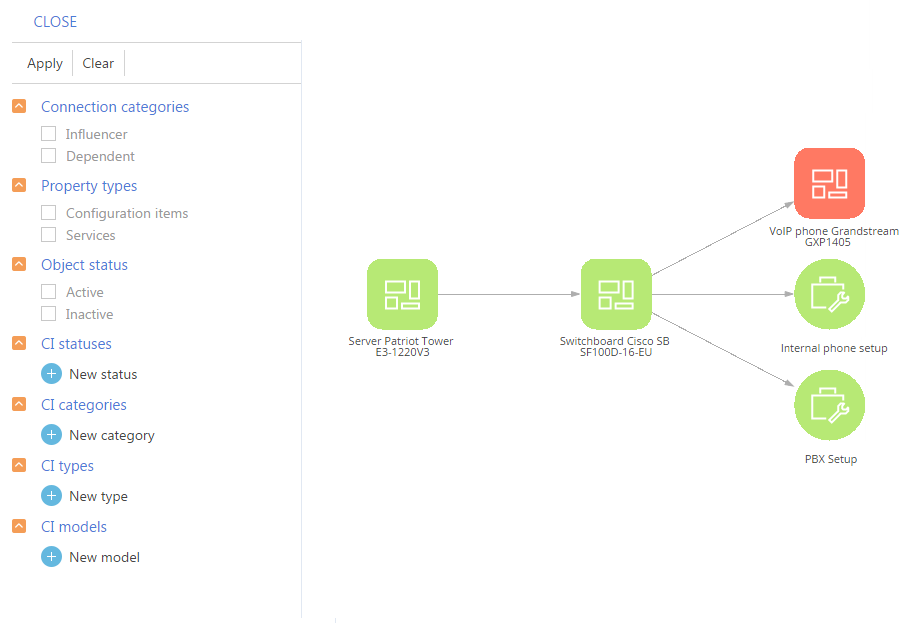Click the PBX Setup service icon
The image size is (916, 623).
(x=830, y=405)
